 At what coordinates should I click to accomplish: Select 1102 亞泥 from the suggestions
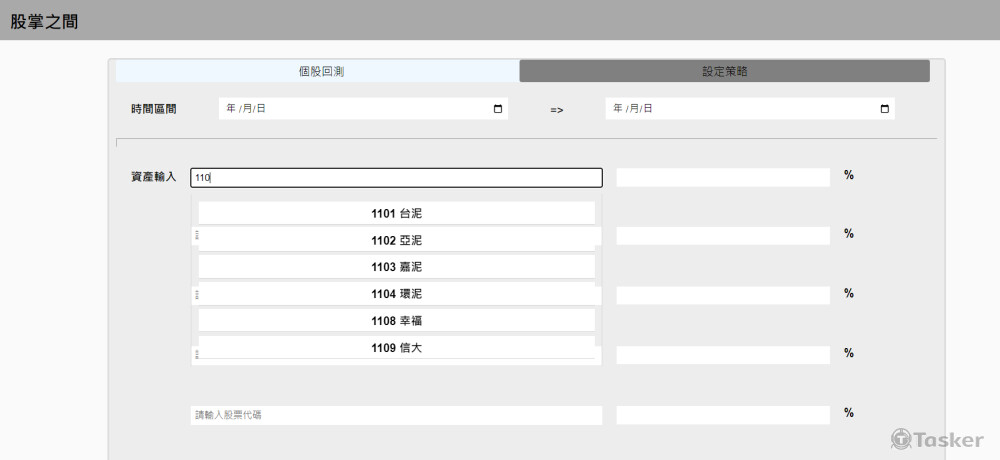coord(396,240)
